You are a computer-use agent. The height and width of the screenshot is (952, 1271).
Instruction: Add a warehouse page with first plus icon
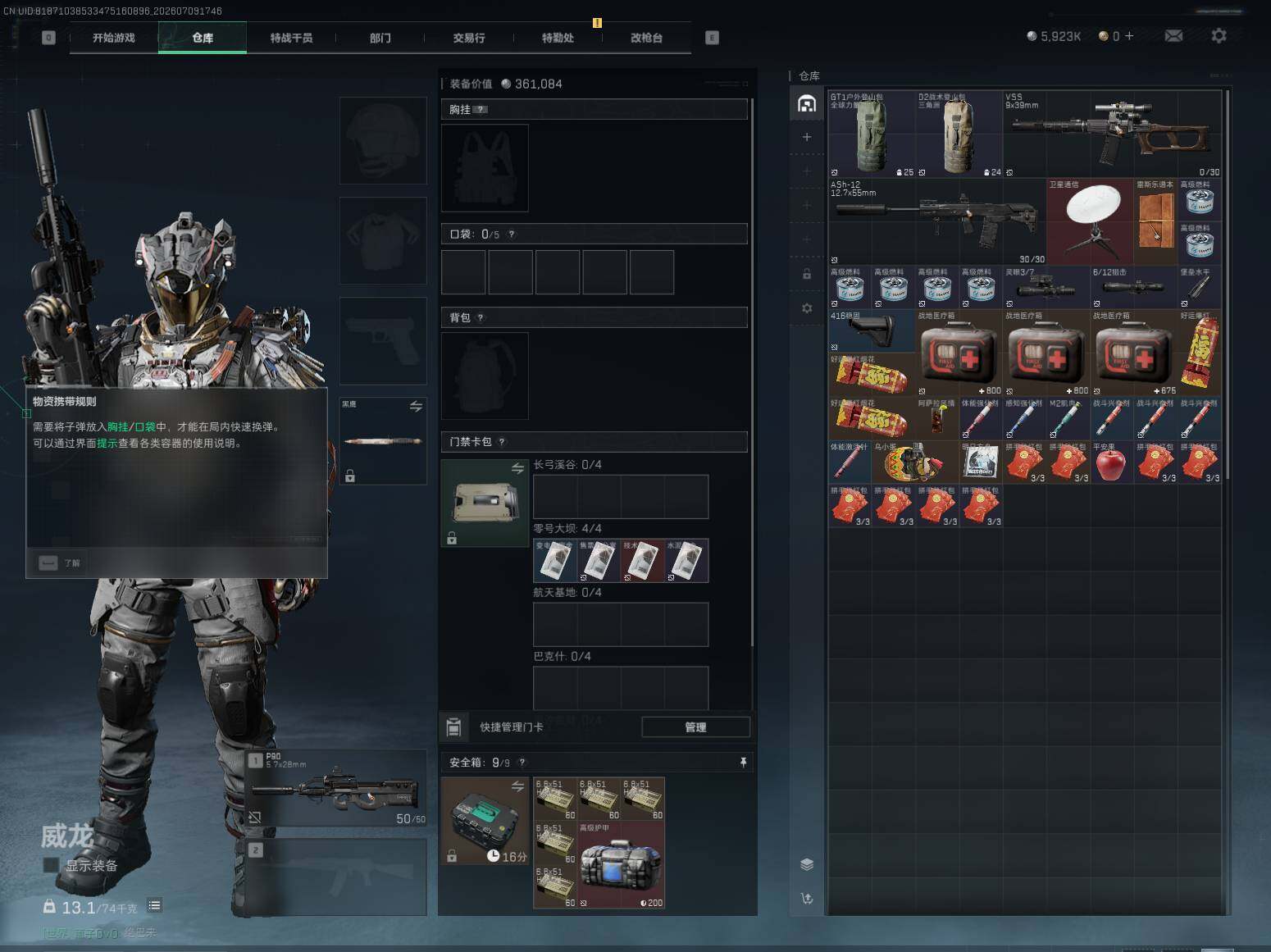807,137
